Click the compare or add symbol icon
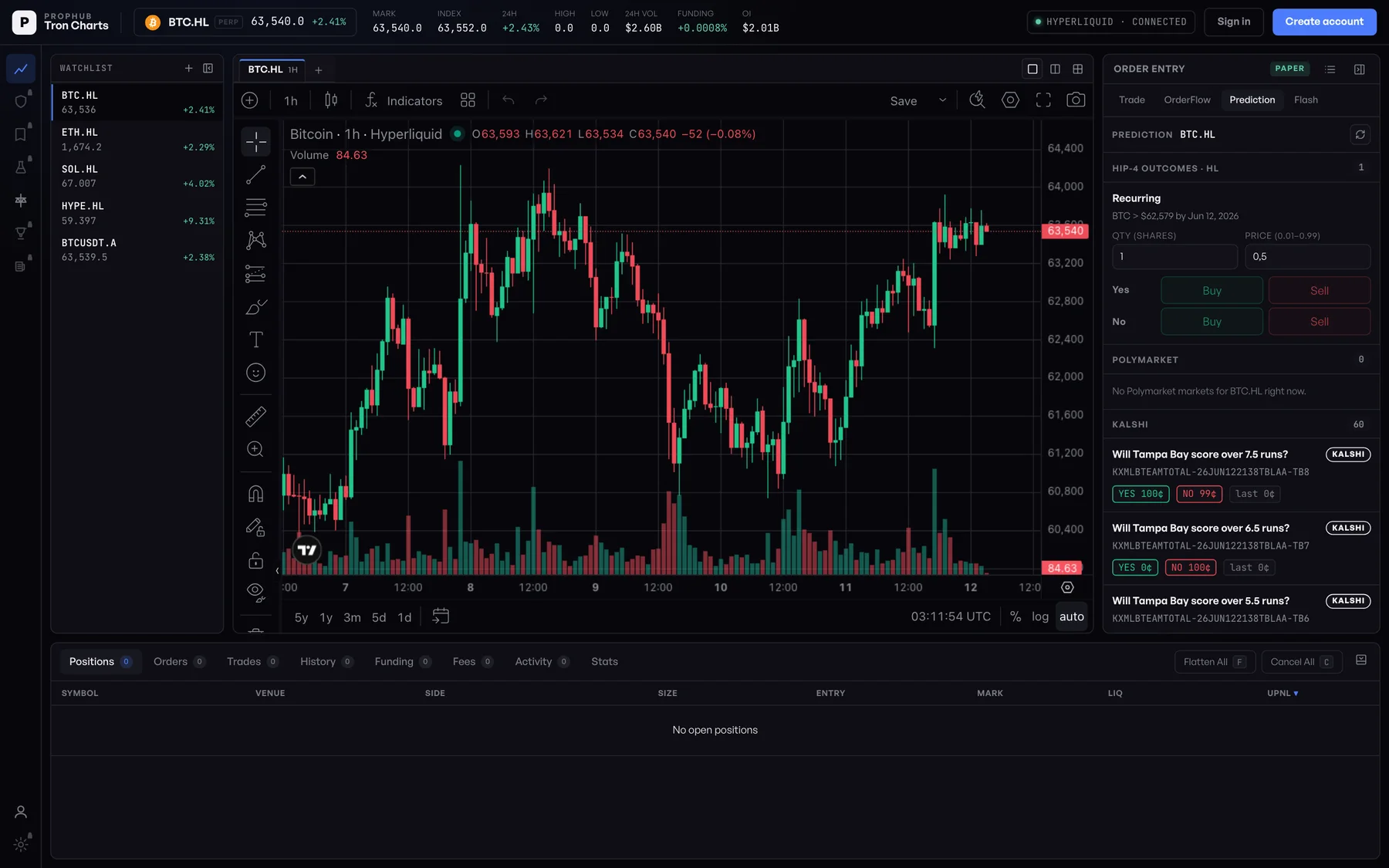The width and height of the screenshot is (1389, 868). click(249, 100)
